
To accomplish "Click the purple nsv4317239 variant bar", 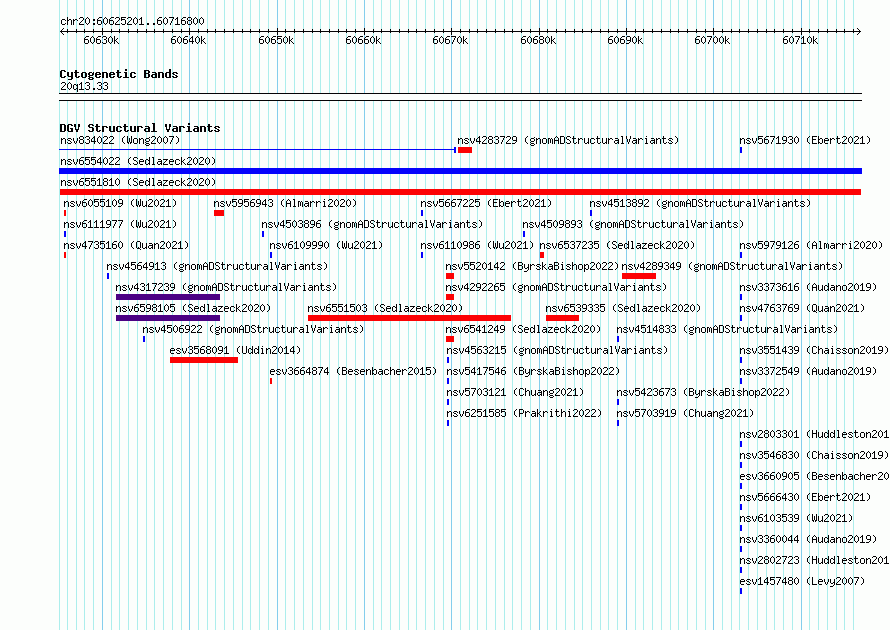I will 168,297.
